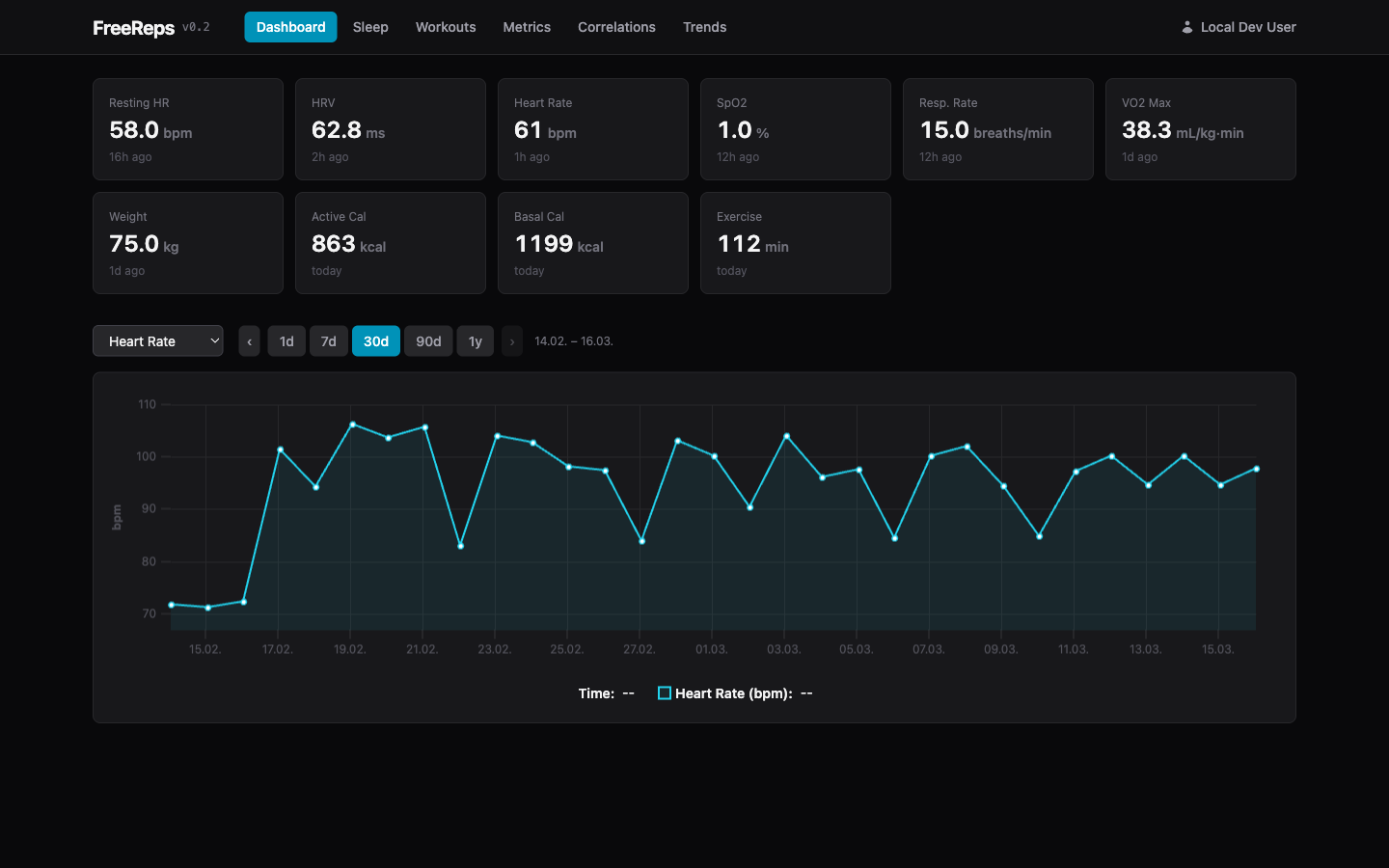Switch to the Sleep tab
The height and width of the screenshot is (868, 1389).
pyautogui.click(x=370, y=27)
